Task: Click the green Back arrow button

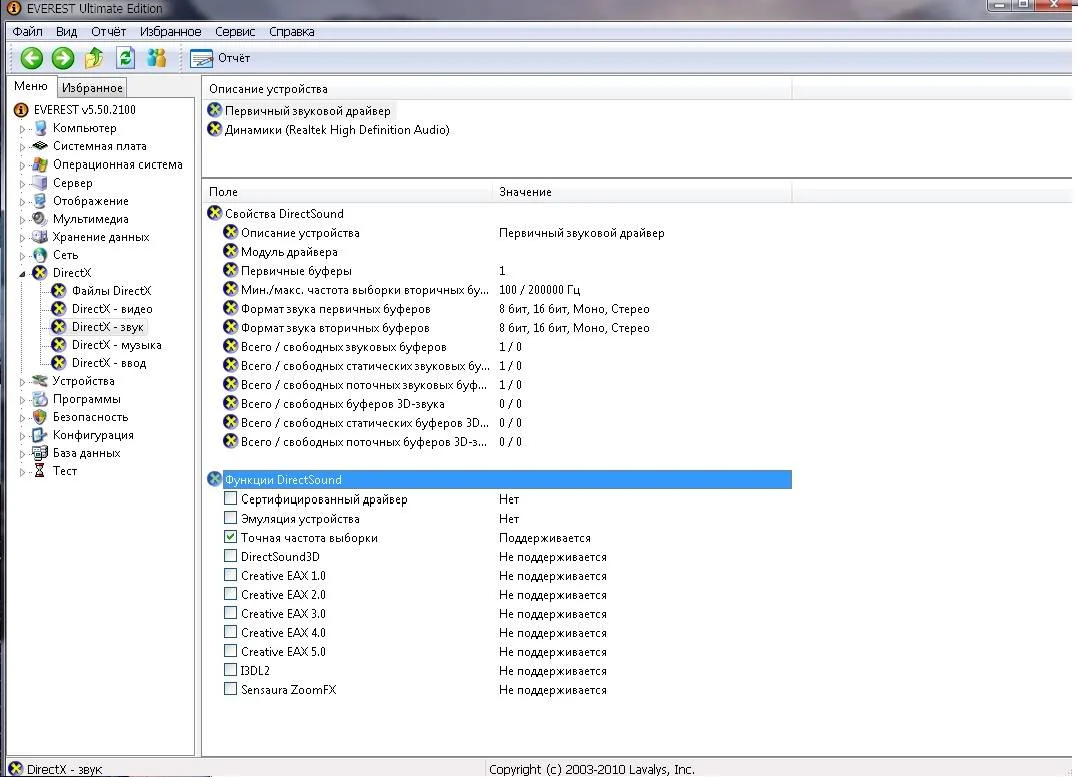Action: [32, 58]
